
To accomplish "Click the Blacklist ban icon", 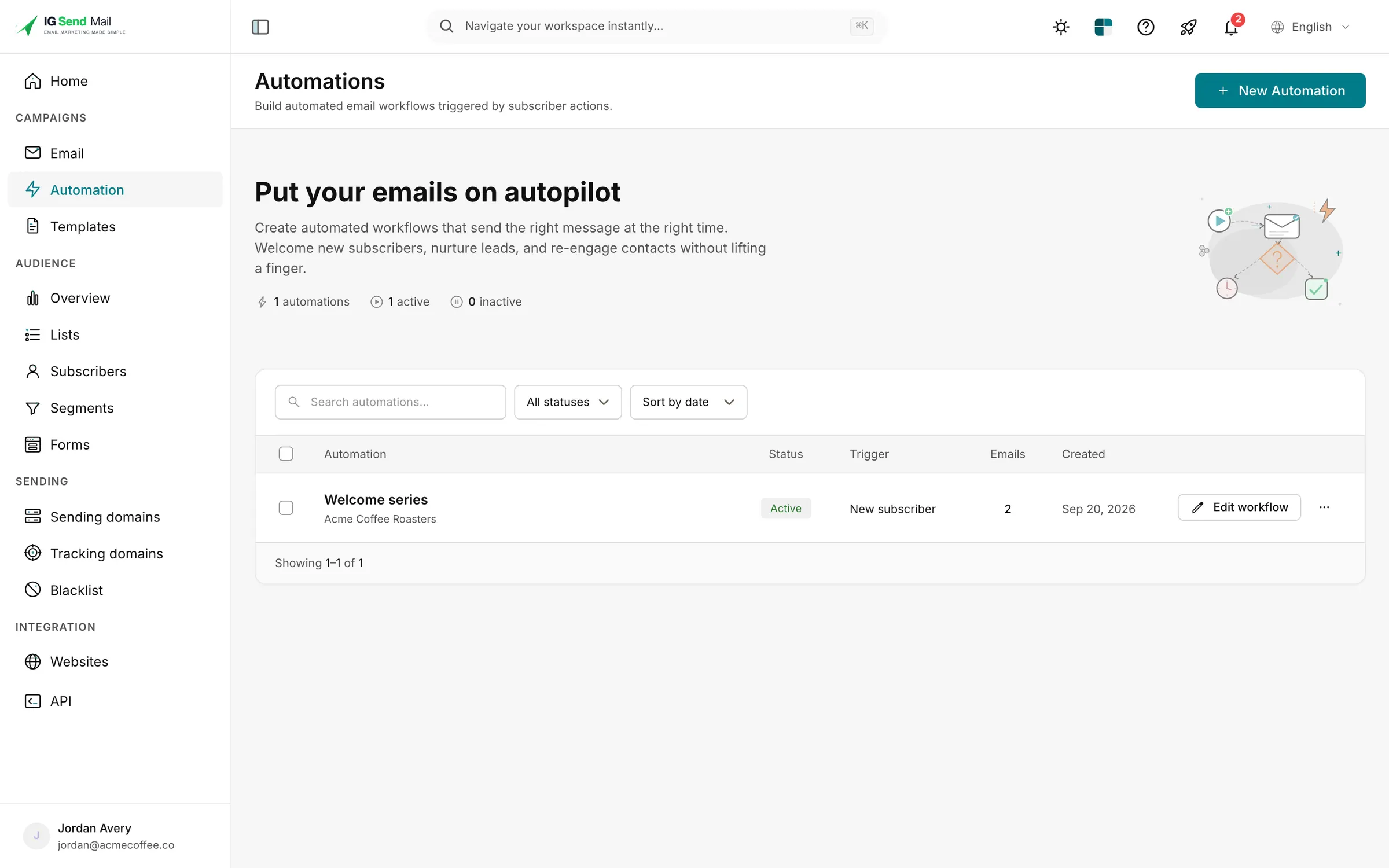I will 33,590.
